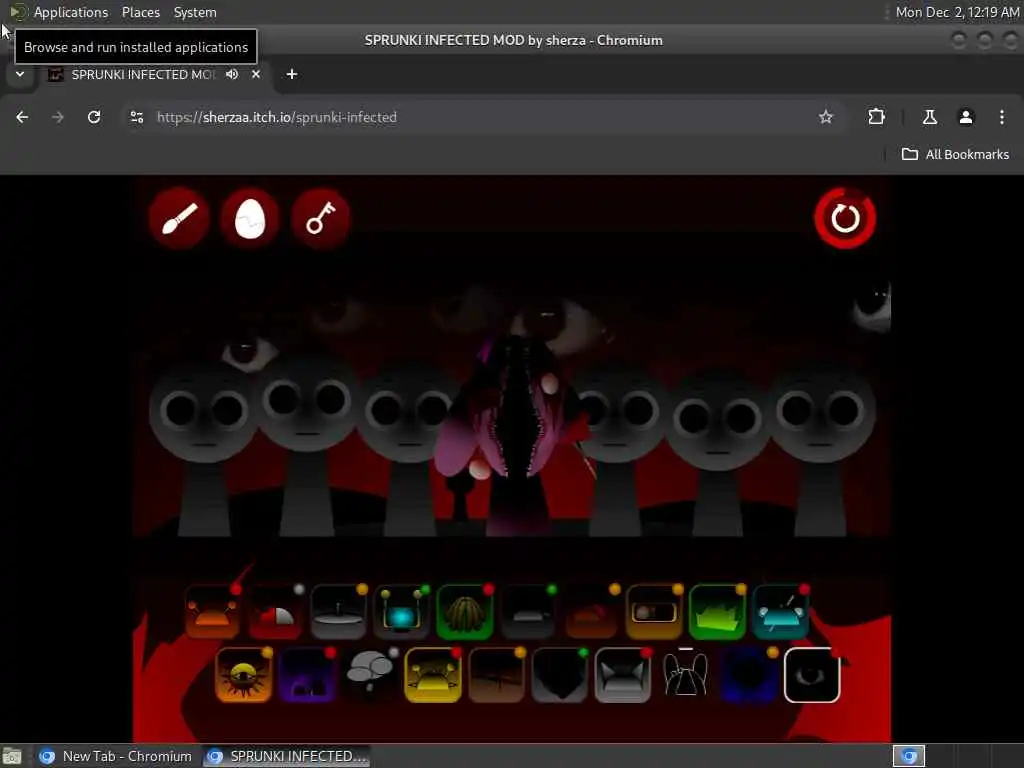Screen dimensions: 1024x768
Task: Select the orange-framed rectangle sound icon
Action: 654,612
